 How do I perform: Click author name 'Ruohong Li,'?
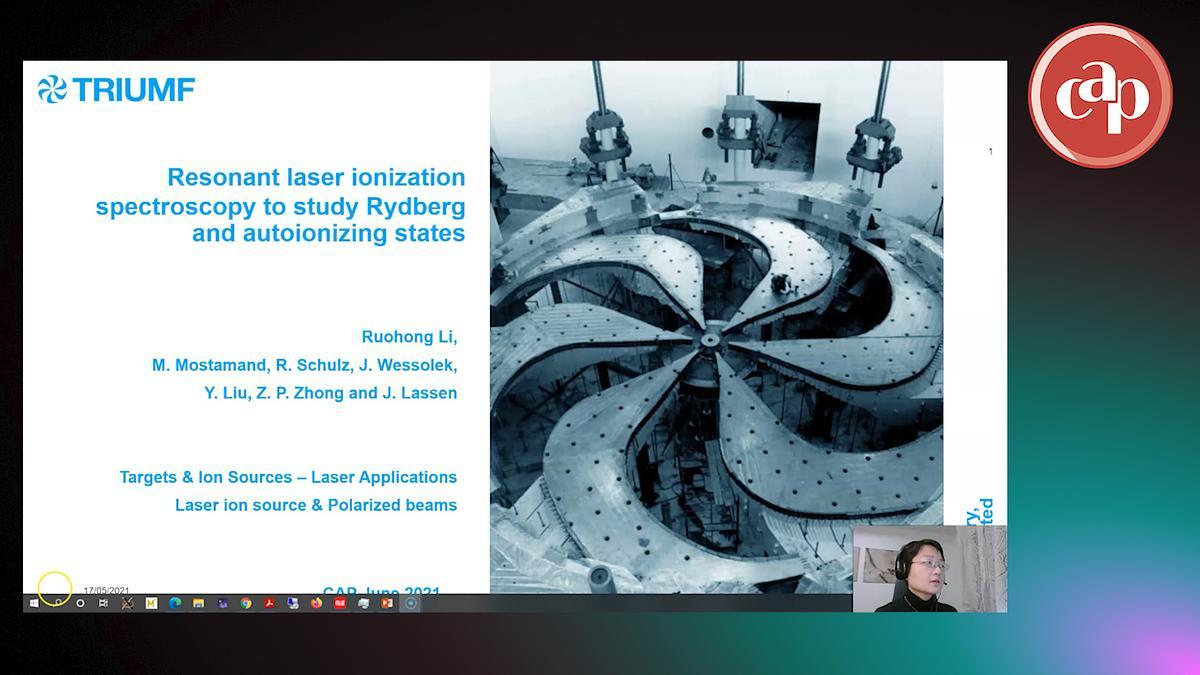pyautogui.click(x=409, y=337)
